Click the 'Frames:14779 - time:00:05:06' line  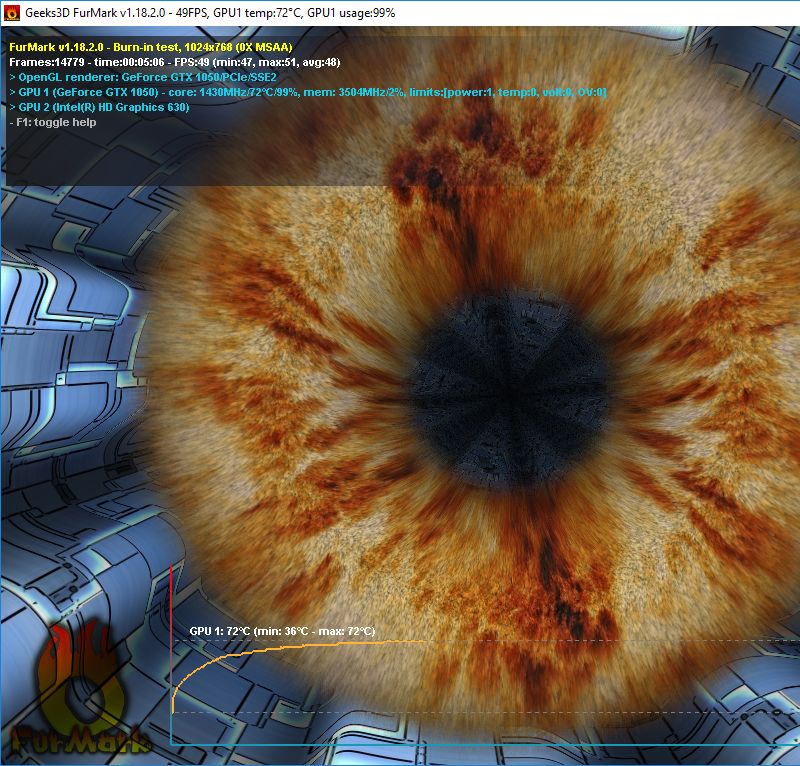(x=174, y=62)
